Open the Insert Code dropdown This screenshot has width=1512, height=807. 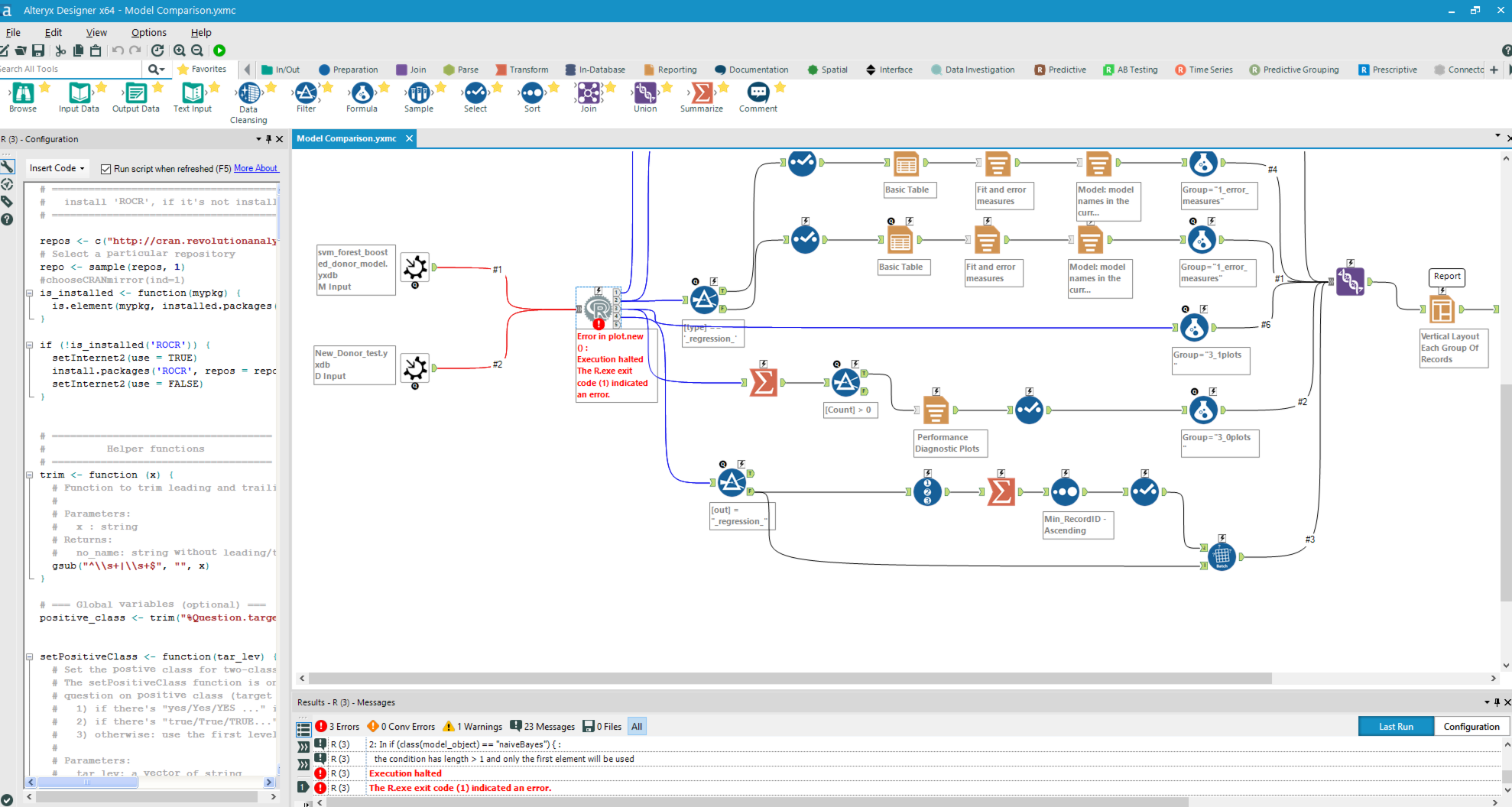point(57,168)
